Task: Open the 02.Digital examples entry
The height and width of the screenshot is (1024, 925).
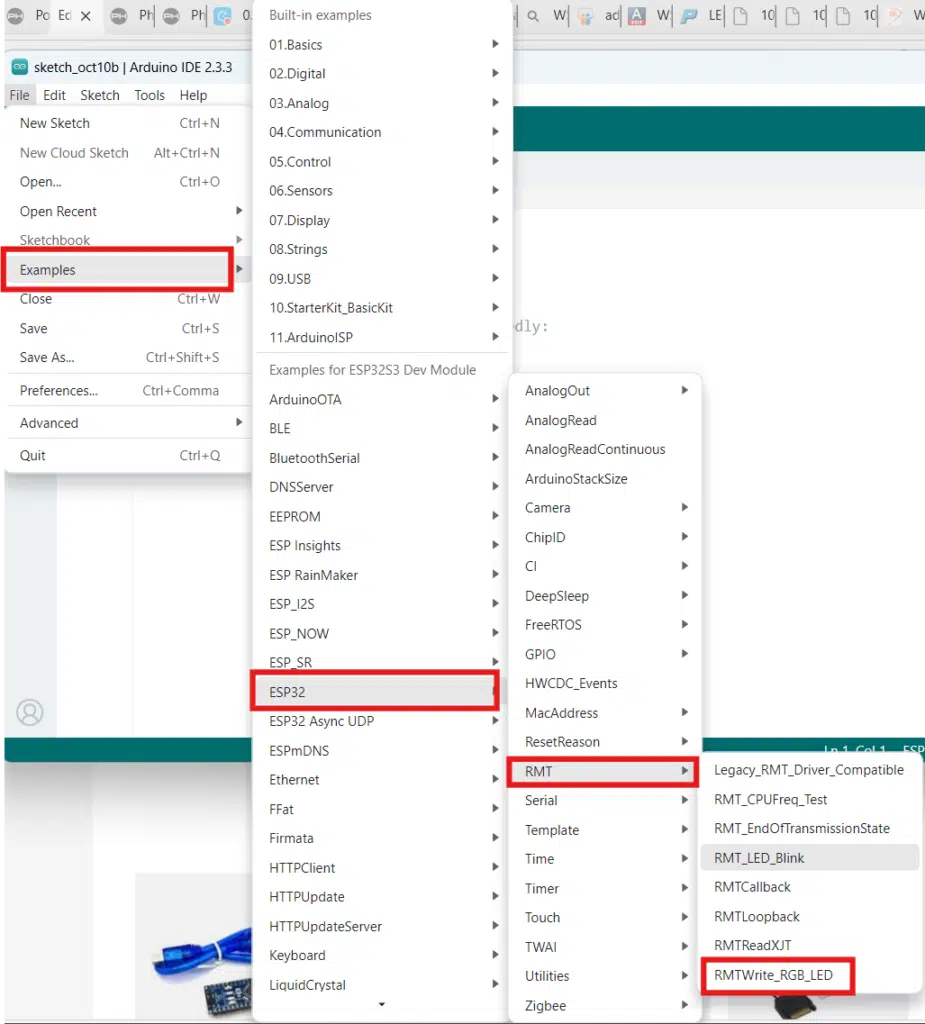Action: [x=382, y=74]
